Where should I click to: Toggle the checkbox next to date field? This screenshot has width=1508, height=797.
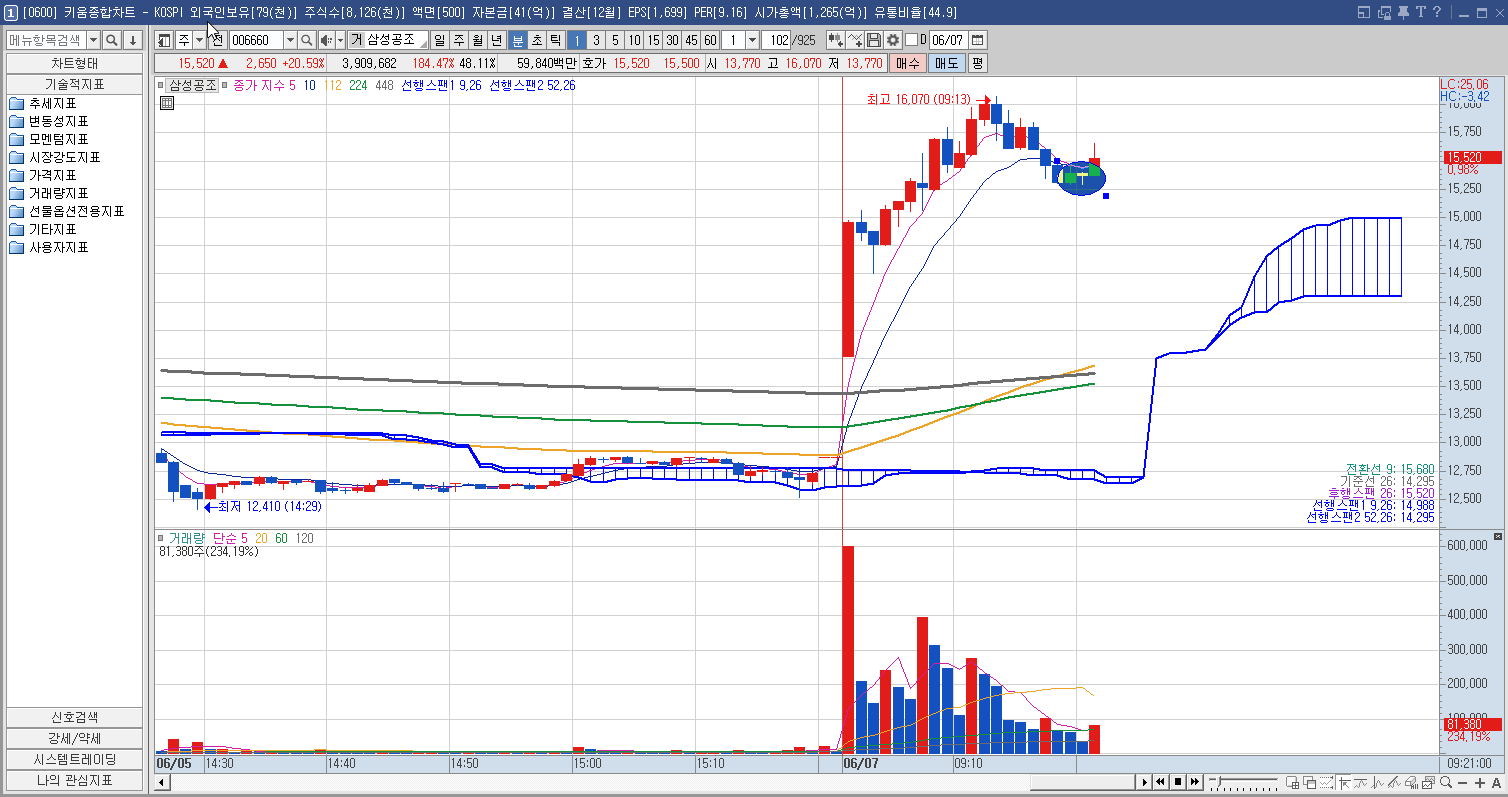click(911, 40)
